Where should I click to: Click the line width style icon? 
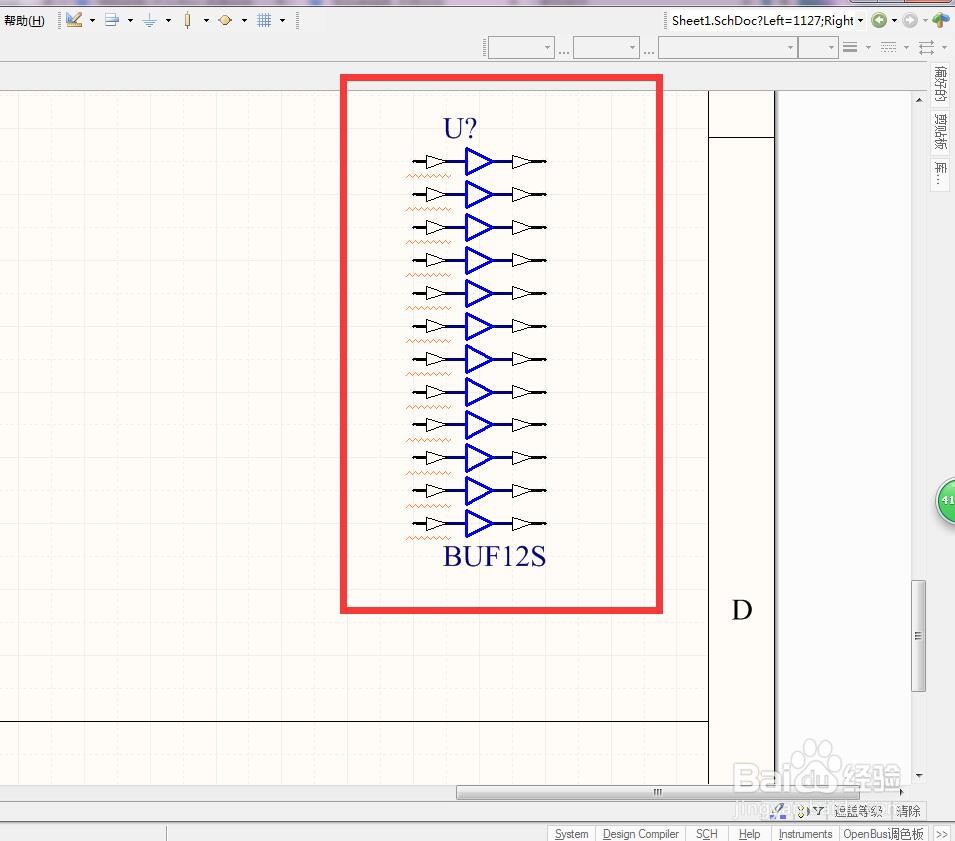click(850, 48)
